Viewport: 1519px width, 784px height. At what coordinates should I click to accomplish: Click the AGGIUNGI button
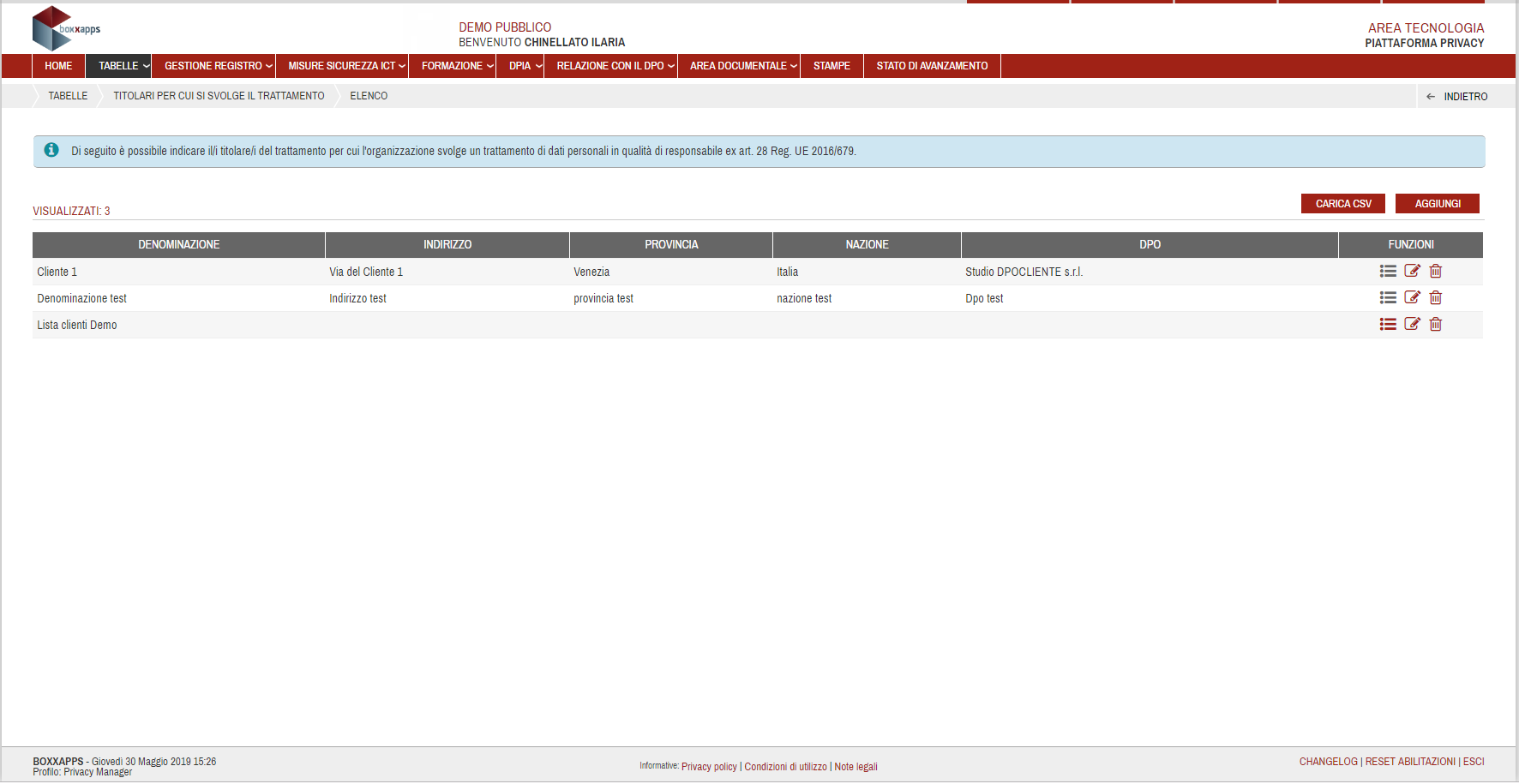[x=1438, y=204]
